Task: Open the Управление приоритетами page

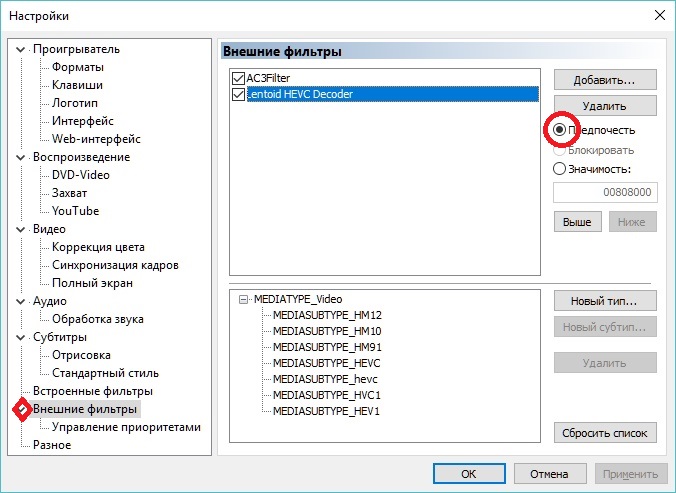Action: (126, 427)
